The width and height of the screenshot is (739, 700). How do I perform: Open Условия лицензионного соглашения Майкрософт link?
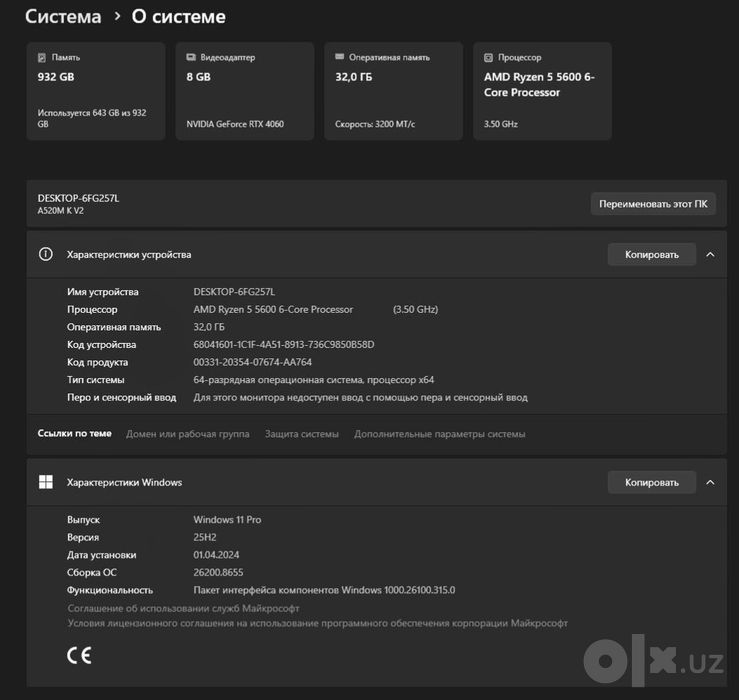click(318, 623)
